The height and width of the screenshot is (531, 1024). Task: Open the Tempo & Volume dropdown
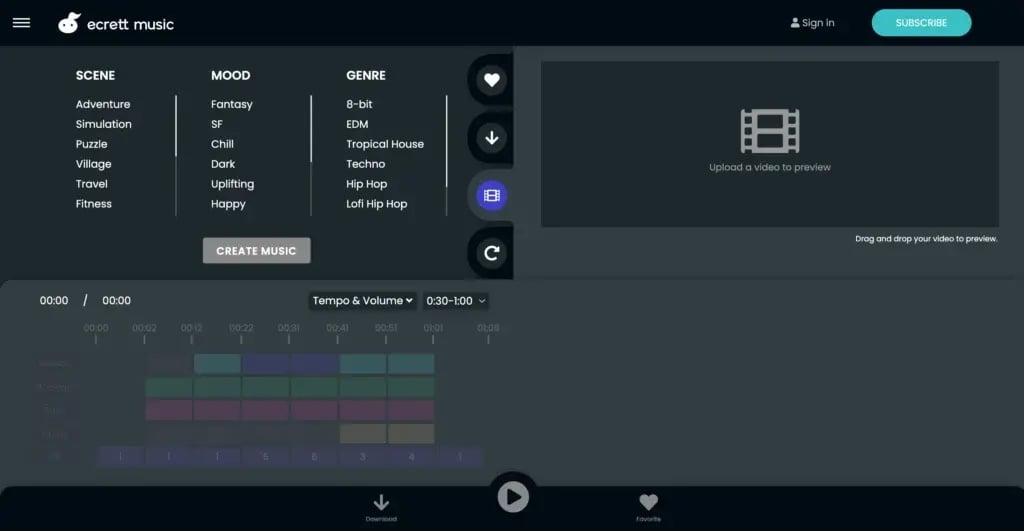363,300
